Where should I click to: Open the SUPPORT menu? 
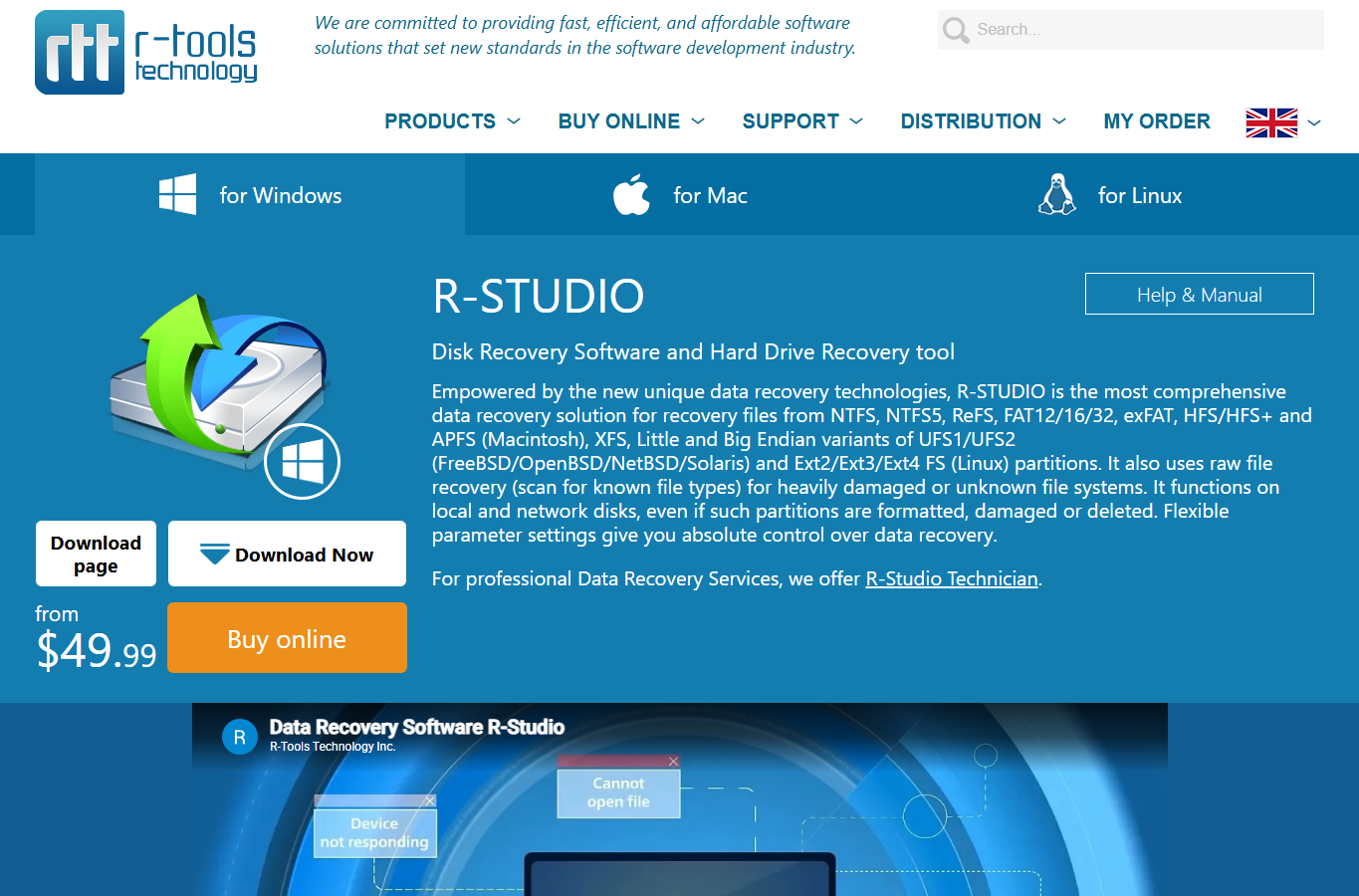click(791, 121)
